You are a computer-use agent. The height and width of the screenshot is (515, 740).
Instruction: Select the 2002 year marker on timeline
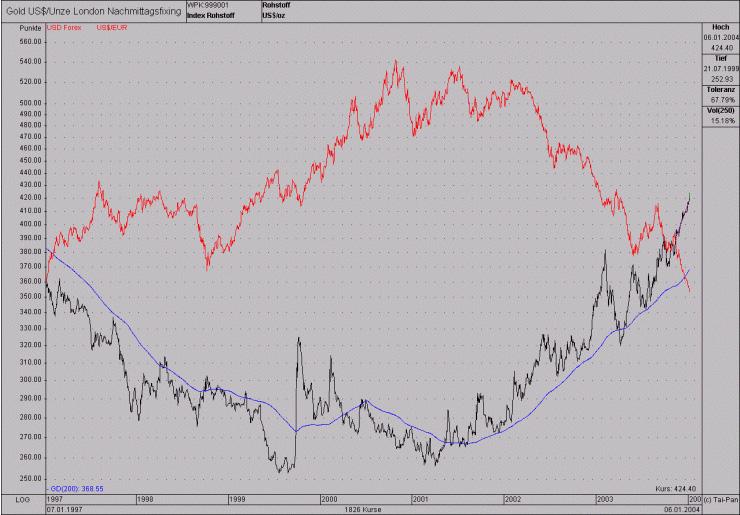coord(513,499)
